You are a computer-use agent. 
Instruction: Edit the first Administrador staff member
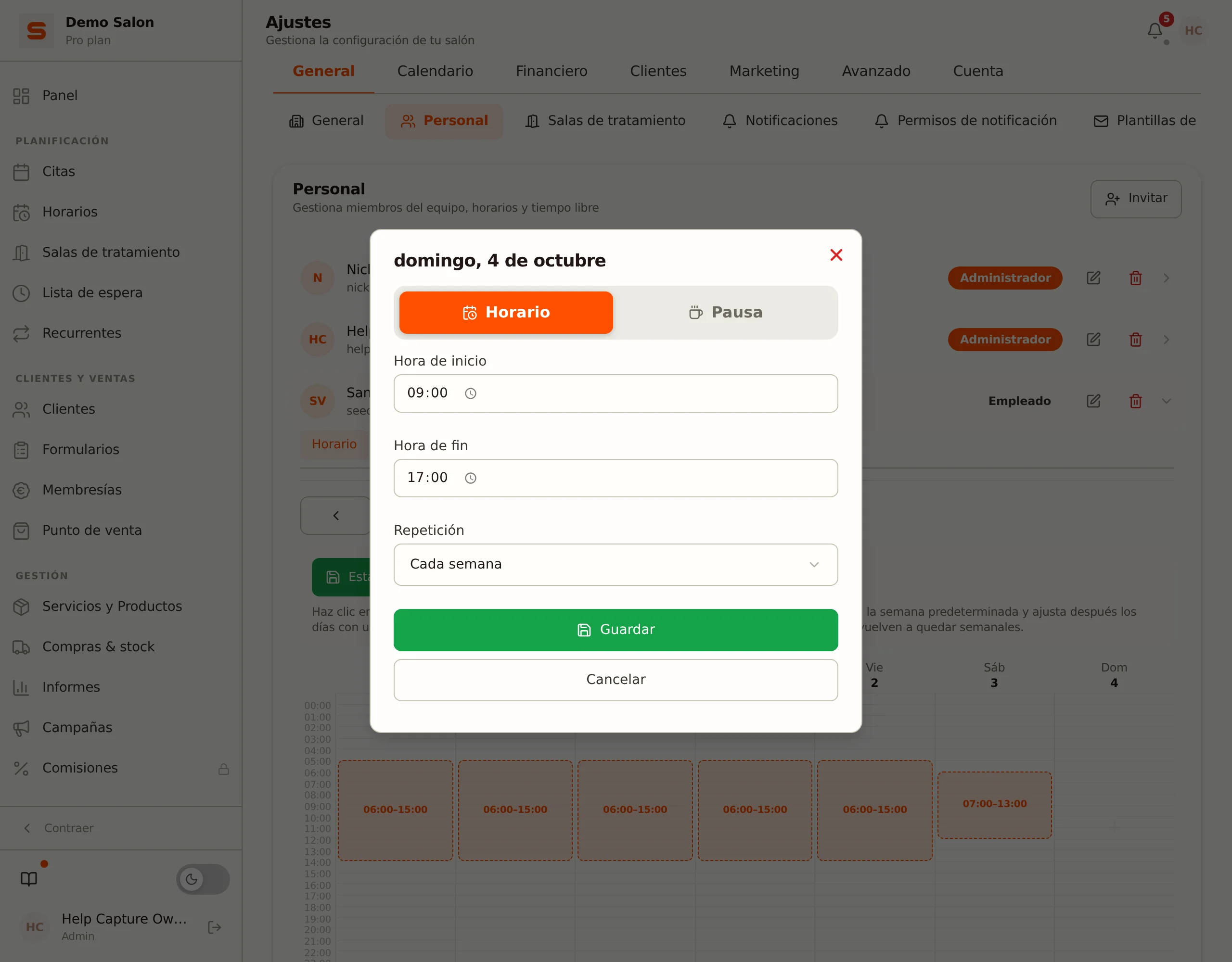tap(1093, 278)
